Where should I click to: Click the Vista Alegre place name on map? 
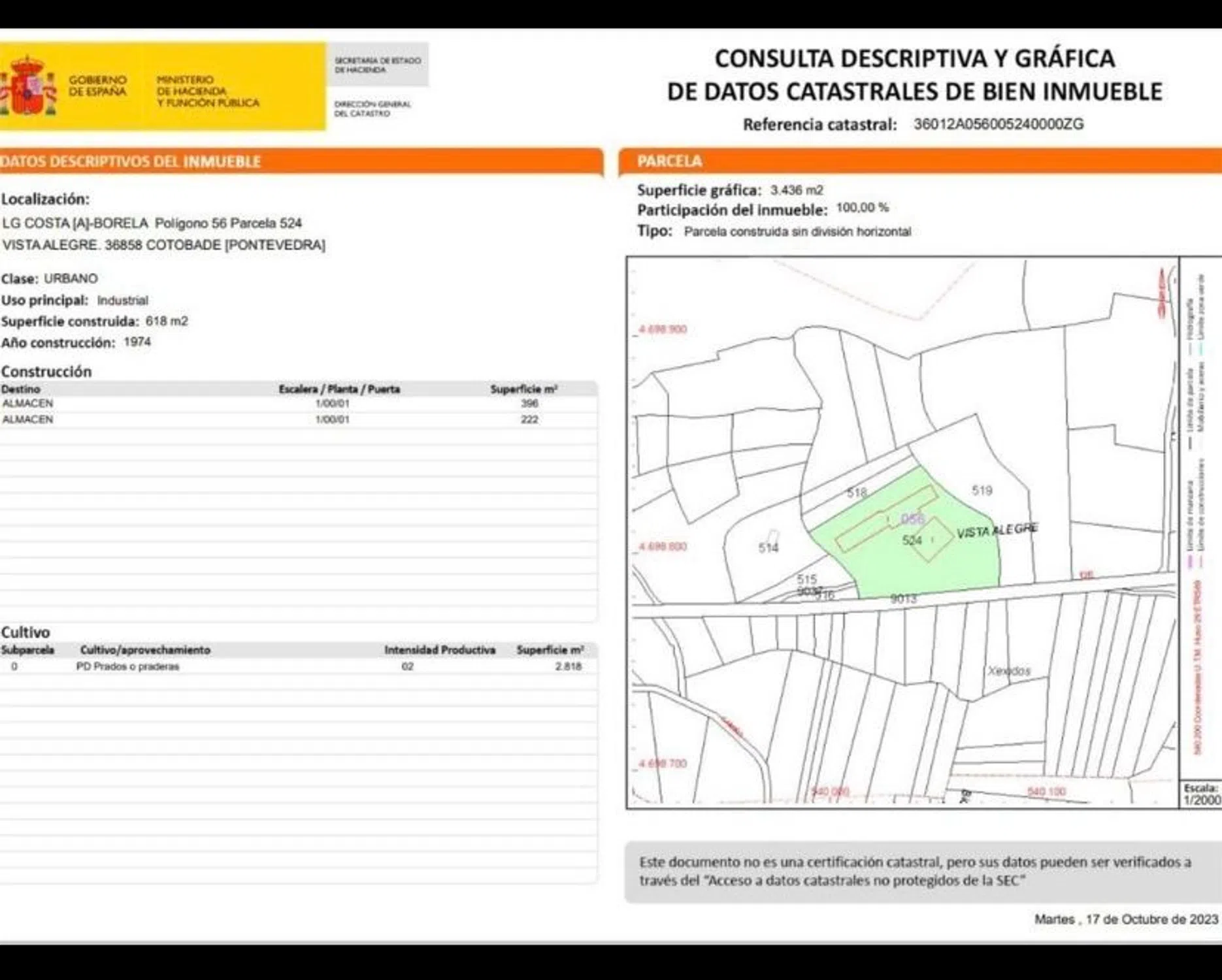pos(997,530)
